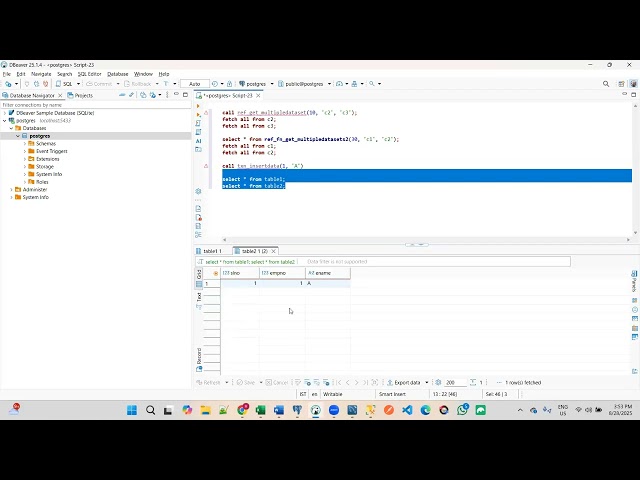This screenshot has width=640, height=480.
Task: Click the AI assistant icon in editor sidebar
Action: 198,141
